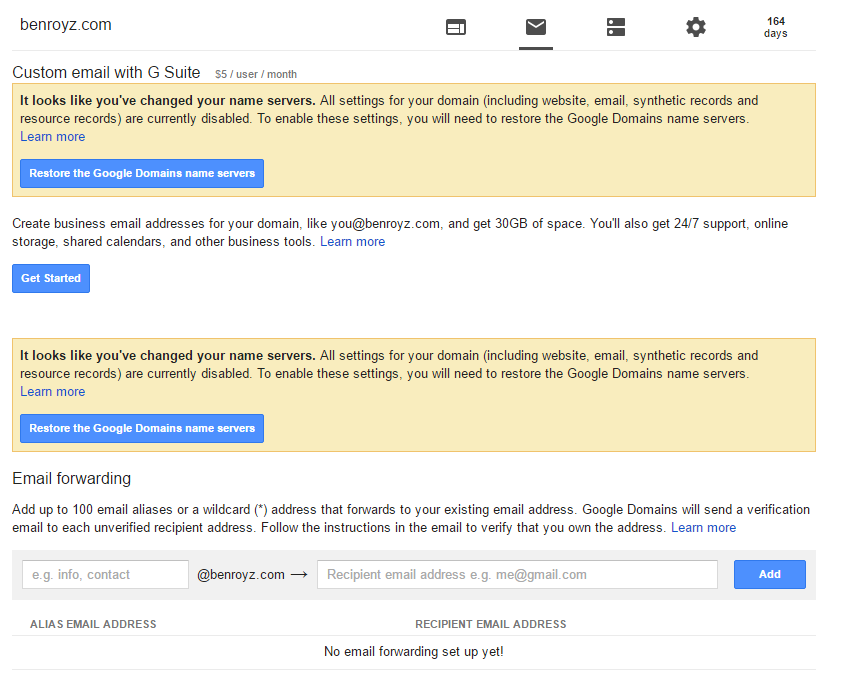Focus the Recipient email address field

pos(517,575)
